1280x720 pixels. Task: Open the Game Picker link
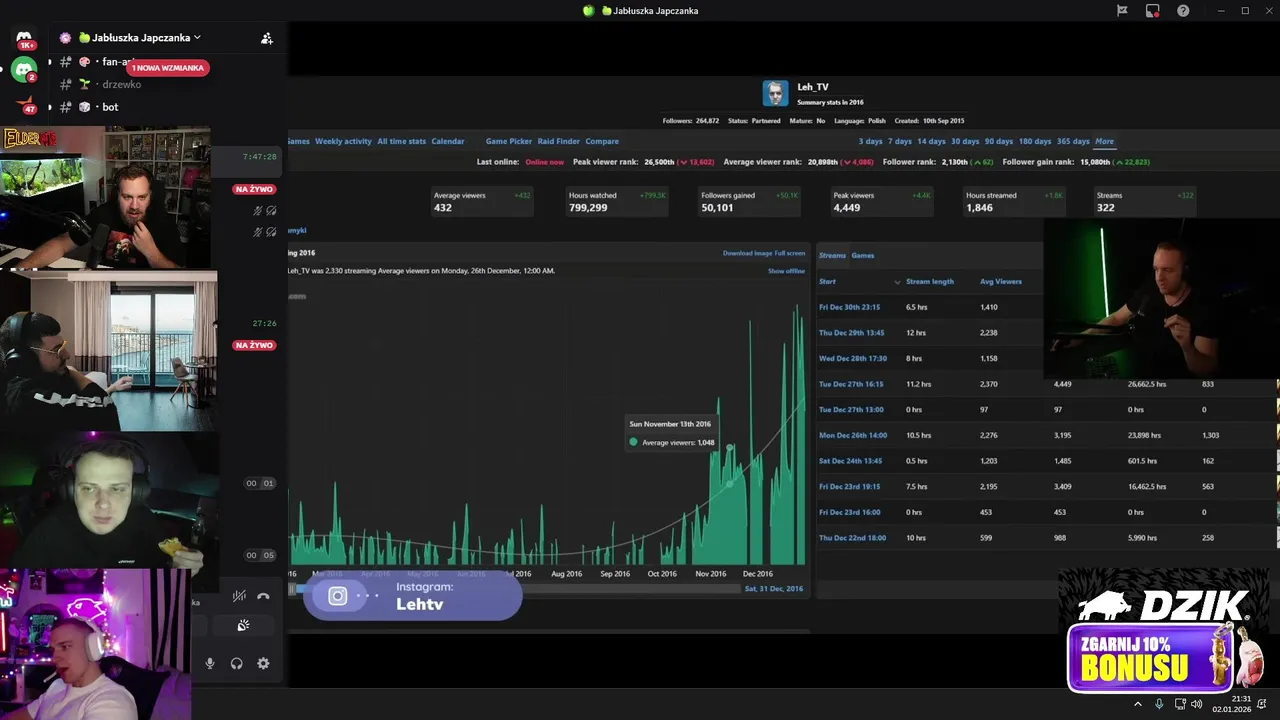509,141
